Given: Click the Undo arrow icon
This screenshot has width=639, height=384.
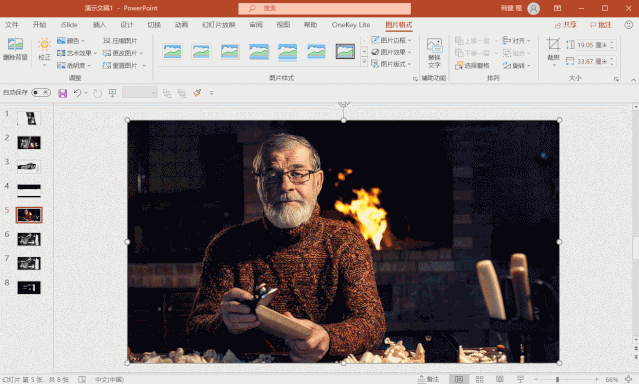Looking at the screenshot, I should pyautogui.click(x=77, y=93).
